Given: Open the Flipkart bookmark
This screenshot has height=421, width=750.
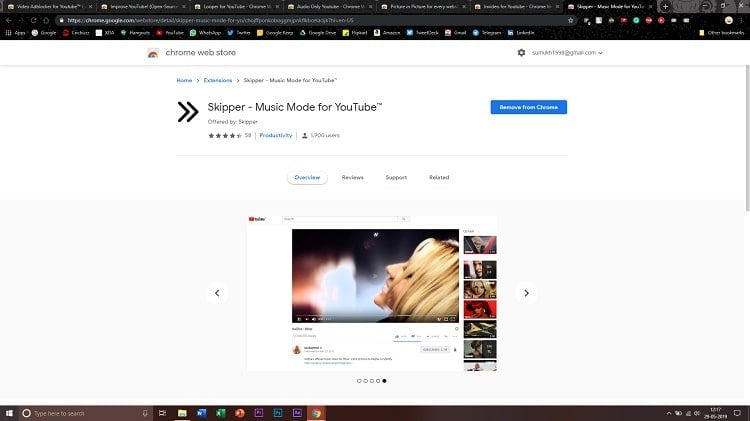Looking at the screenshot, I should (355, 33).
